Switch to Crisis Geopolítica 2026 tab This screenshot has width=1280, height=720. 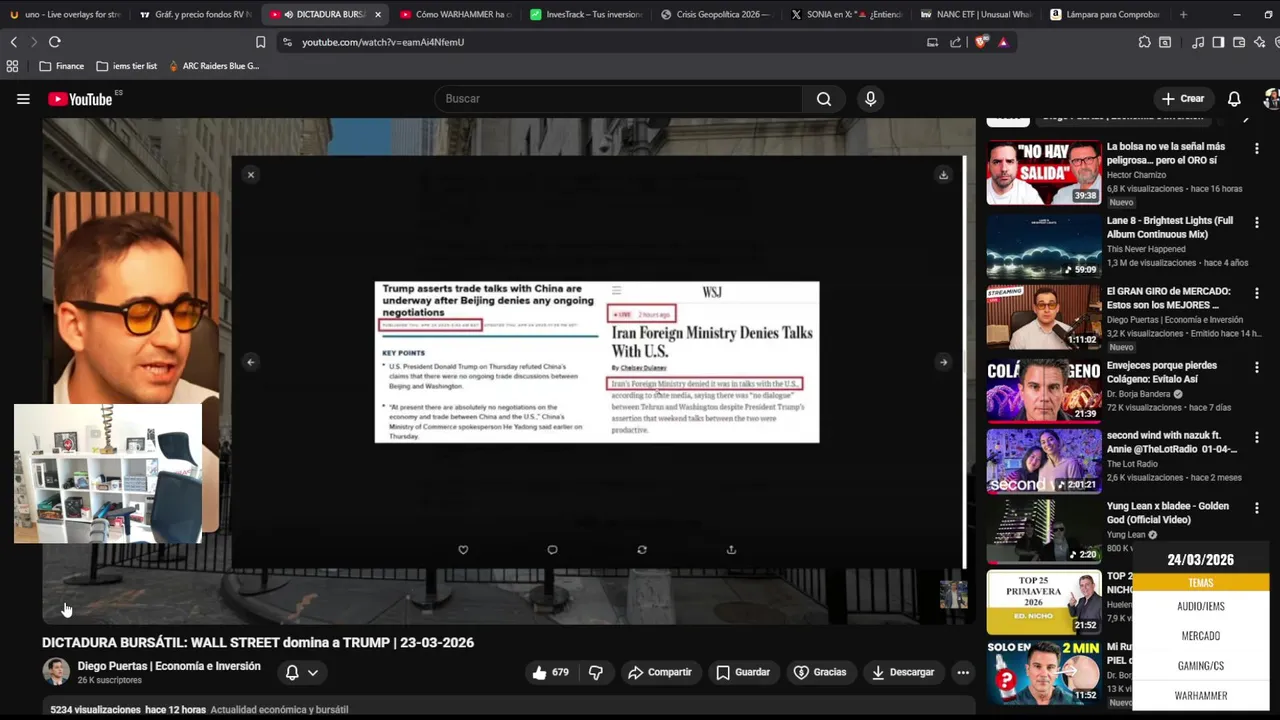[x=715, y=15]
